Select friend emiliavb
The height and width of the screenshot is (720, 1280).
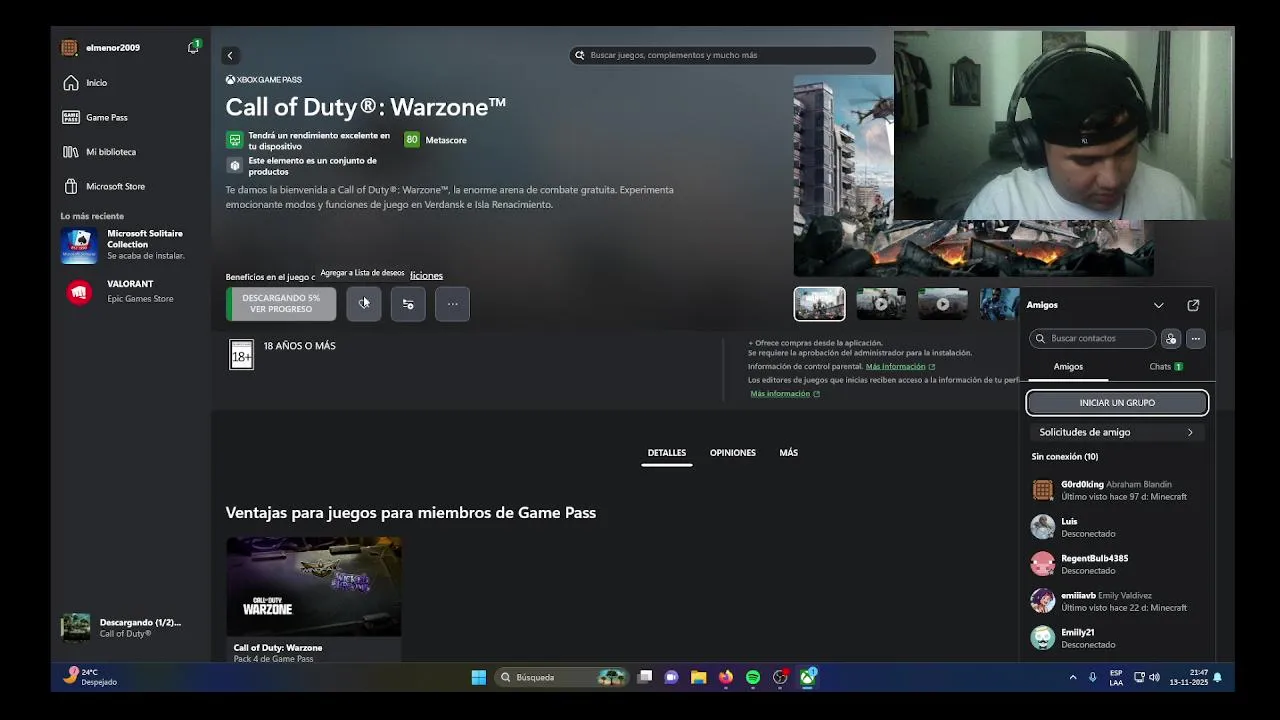(1117, 601)
